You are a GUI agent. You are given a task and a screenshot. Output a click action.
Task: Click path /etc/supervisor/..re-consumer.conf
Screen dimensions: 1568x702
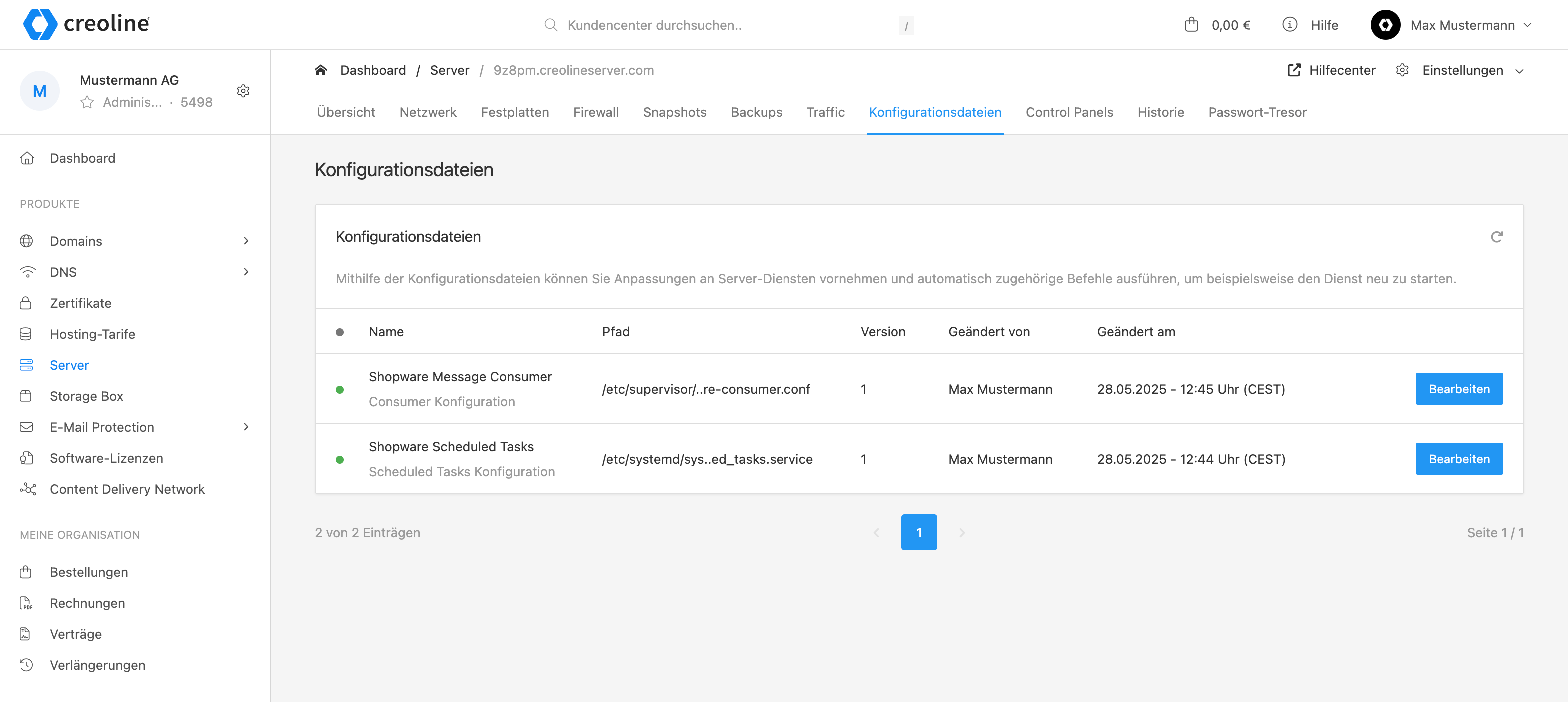(x=706, y=389)
